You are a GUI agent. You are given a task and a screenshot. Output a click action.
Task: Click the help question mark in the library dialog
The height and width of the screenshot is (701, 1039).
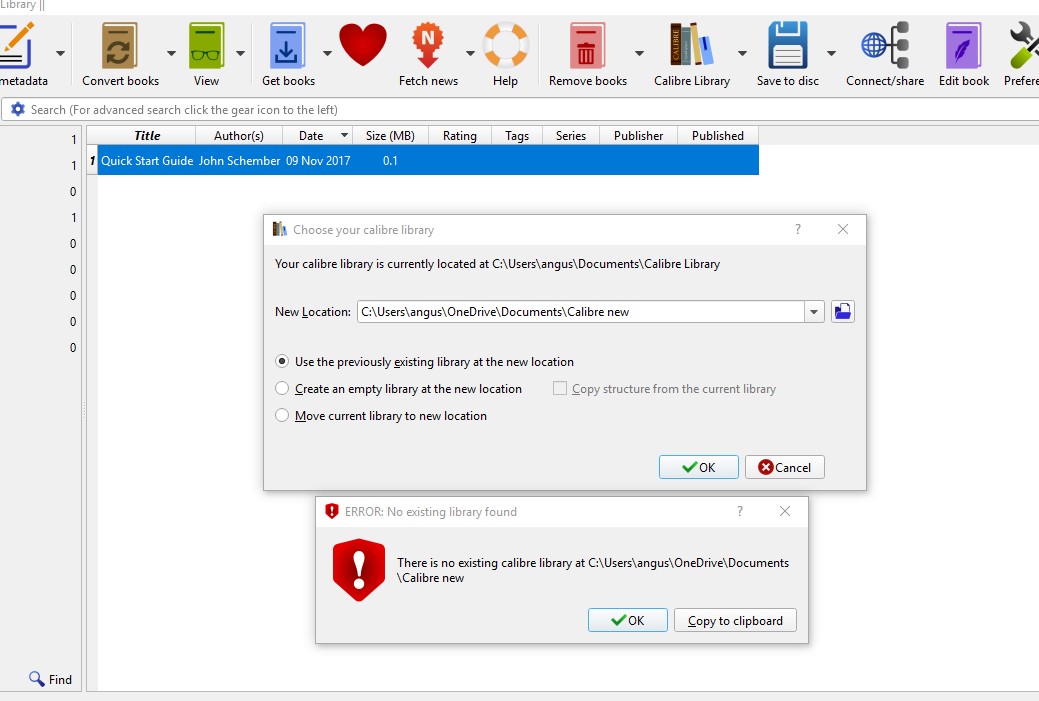[x=798, y=229]
